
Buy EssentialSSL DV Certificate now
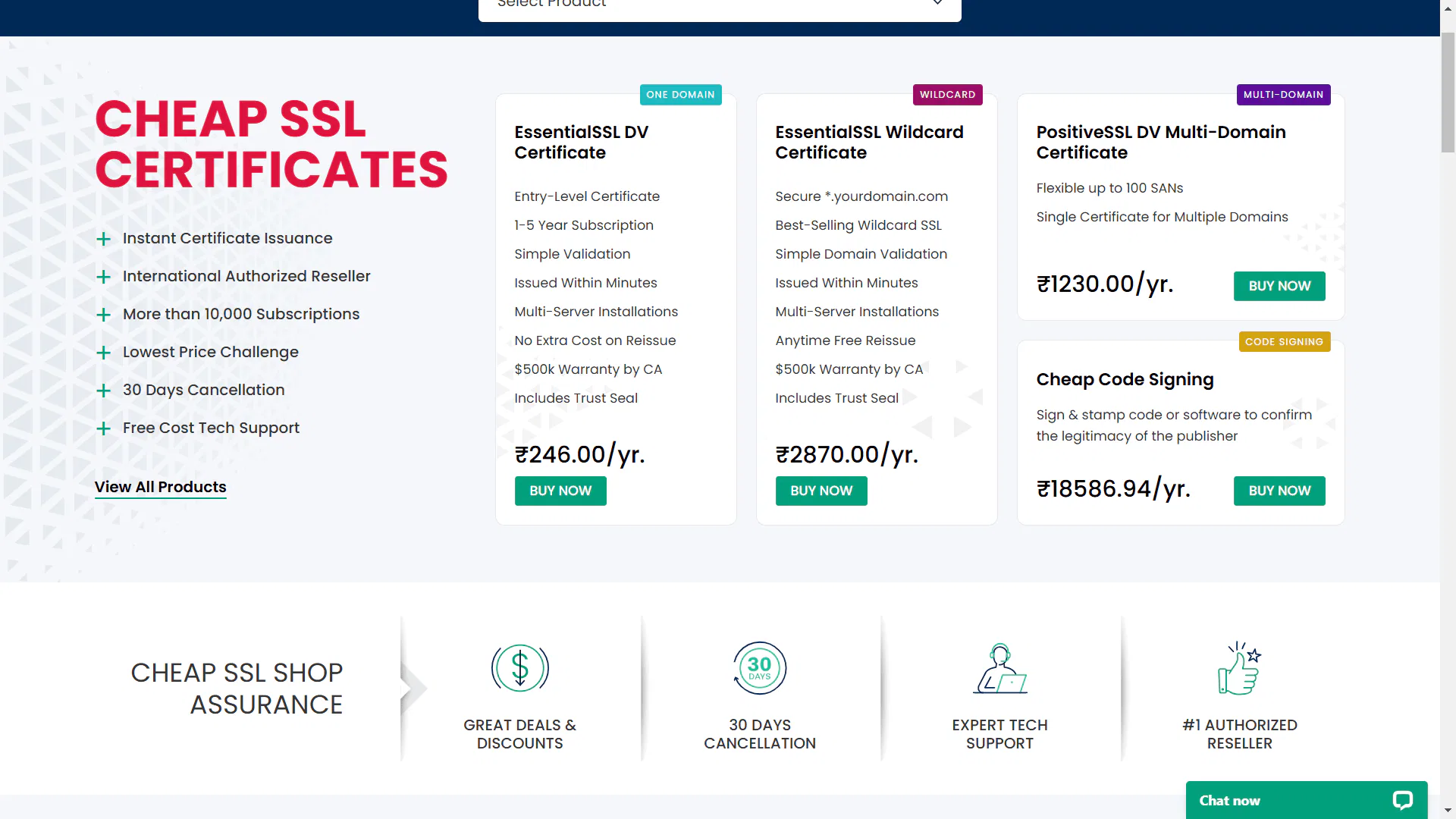560,491
